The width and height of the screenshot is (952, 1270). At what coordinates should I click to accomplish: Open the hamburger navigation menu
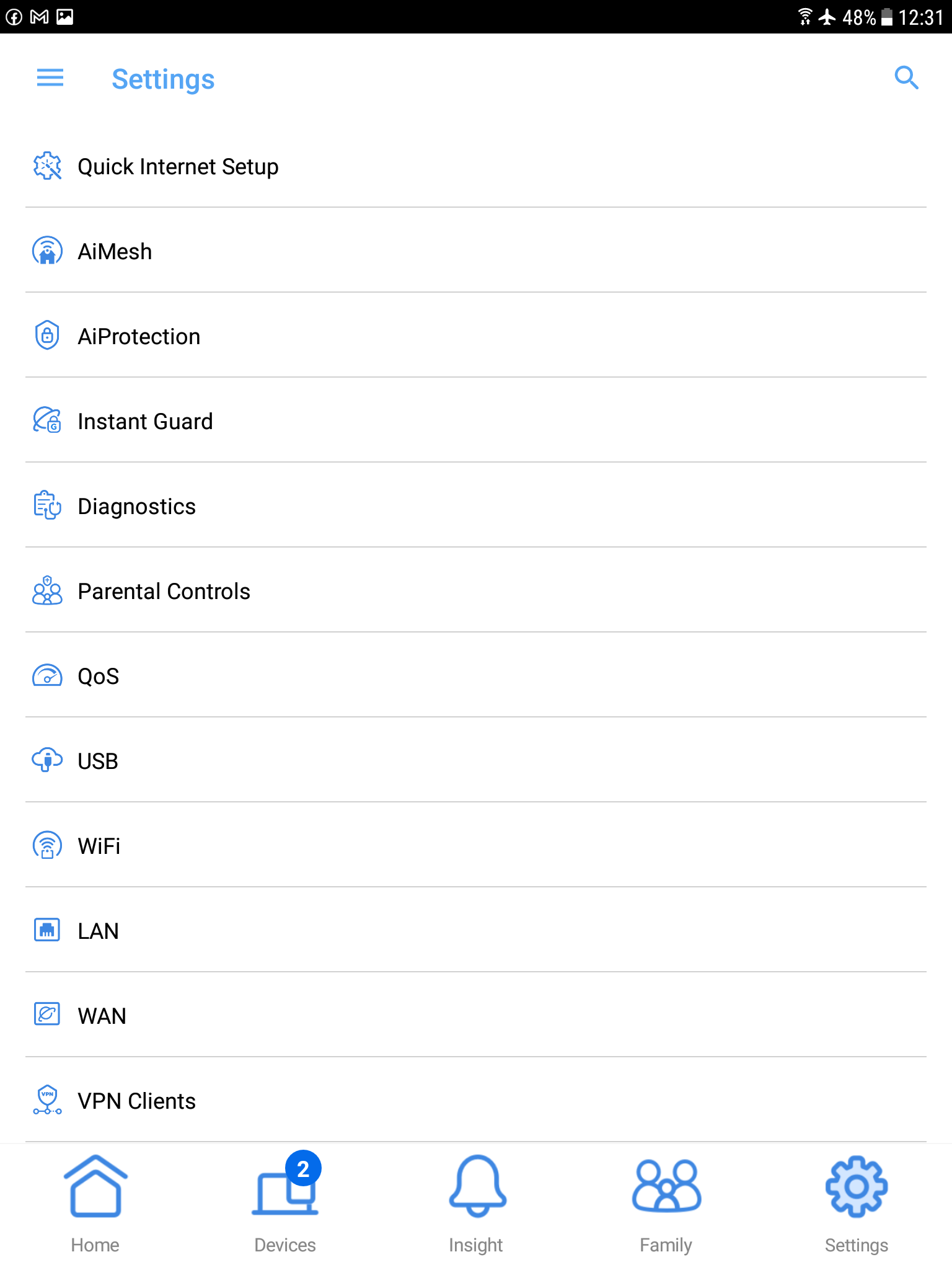click(x=50, y=78)
